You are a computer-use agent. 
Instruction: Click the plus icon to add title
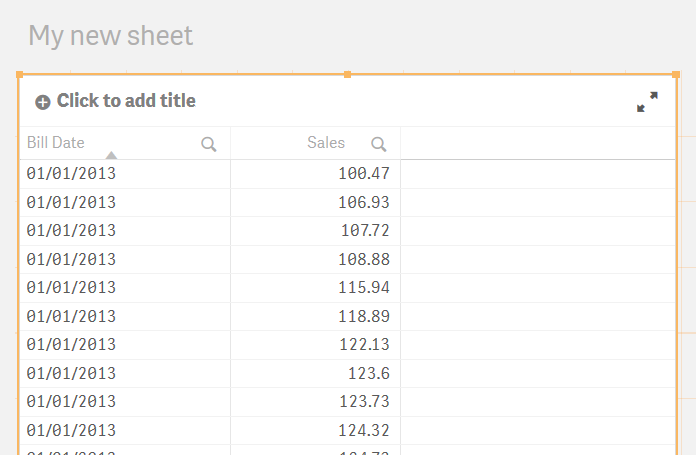pyautogui.click(x=43, y=102)
